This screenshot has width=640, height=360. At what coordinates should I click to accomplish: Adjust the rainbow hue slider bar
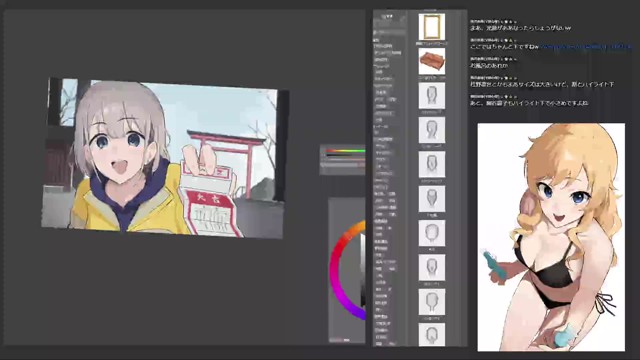(x=345, y=151)
